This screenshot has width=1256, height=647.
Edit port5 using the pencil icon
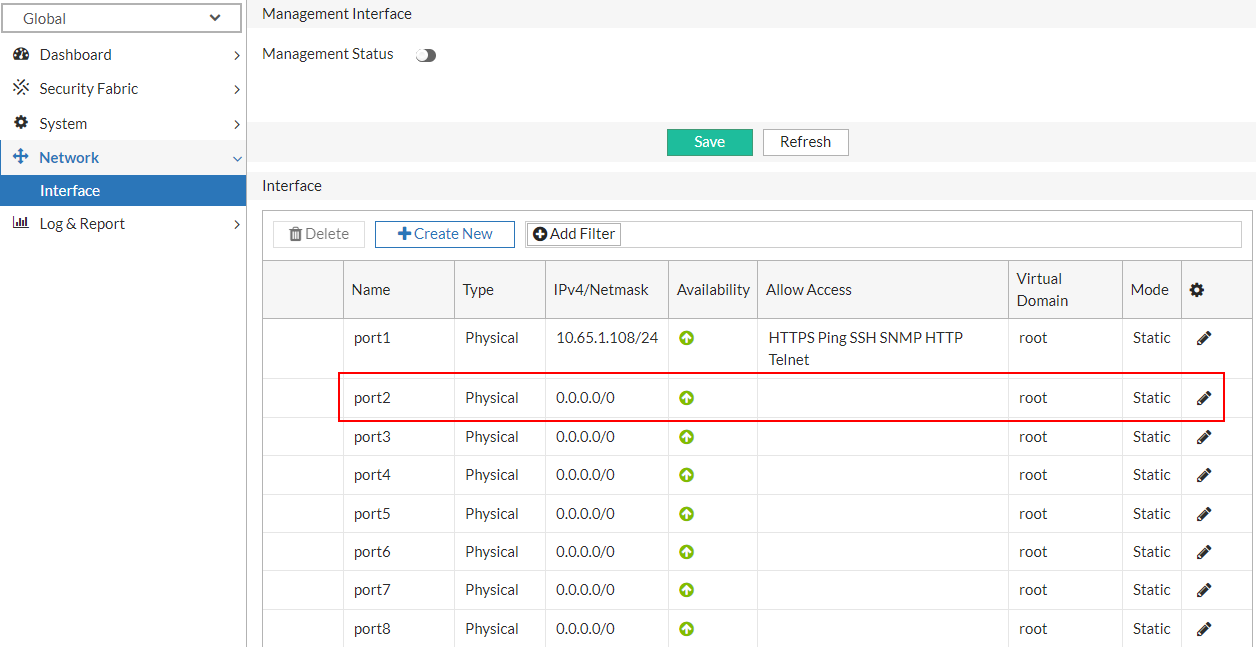pos(1203,513)
